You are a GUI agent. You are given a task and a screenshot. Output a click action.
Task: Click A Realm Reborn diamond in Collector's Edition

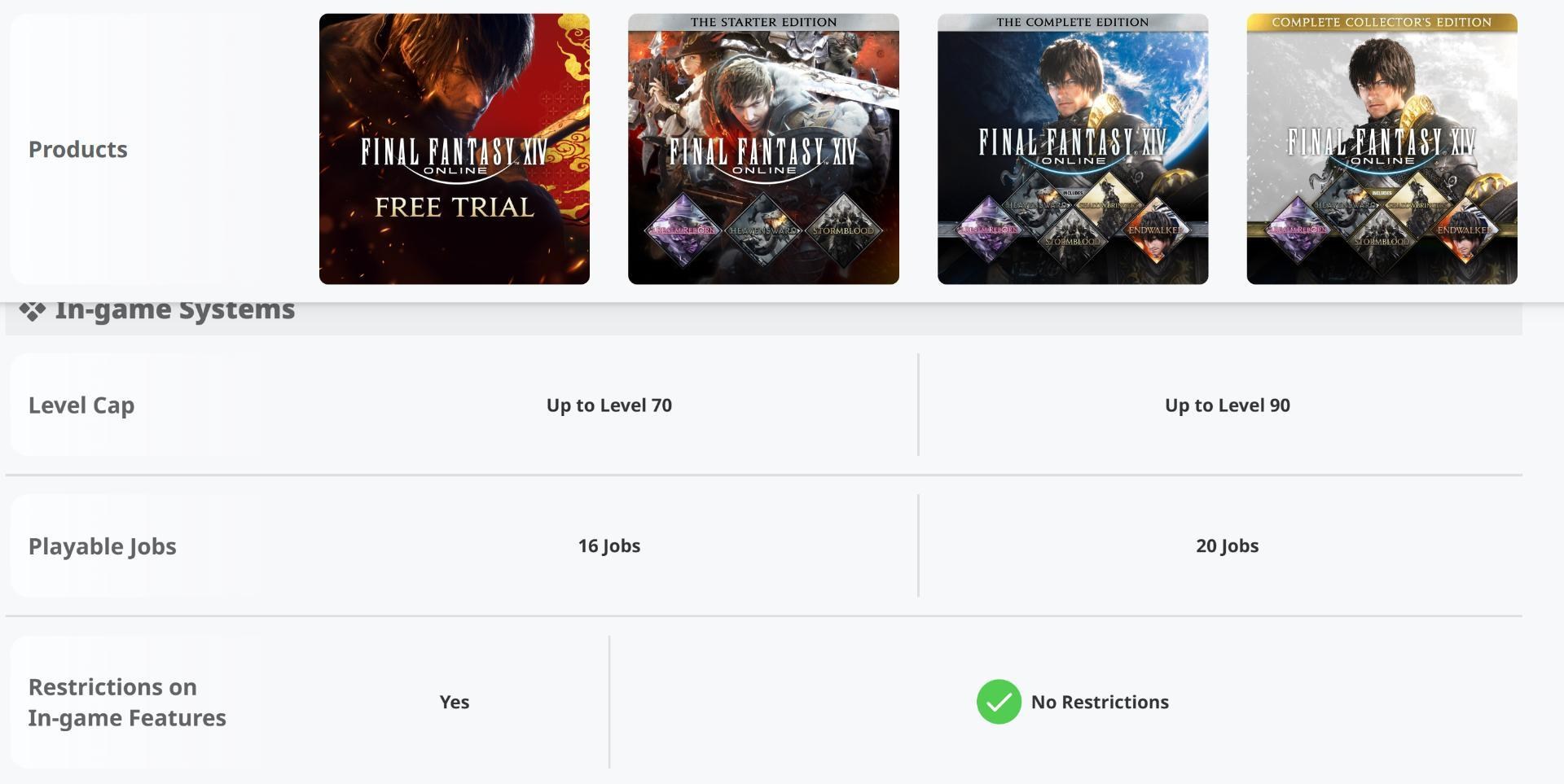click(x=1298, y=230)
